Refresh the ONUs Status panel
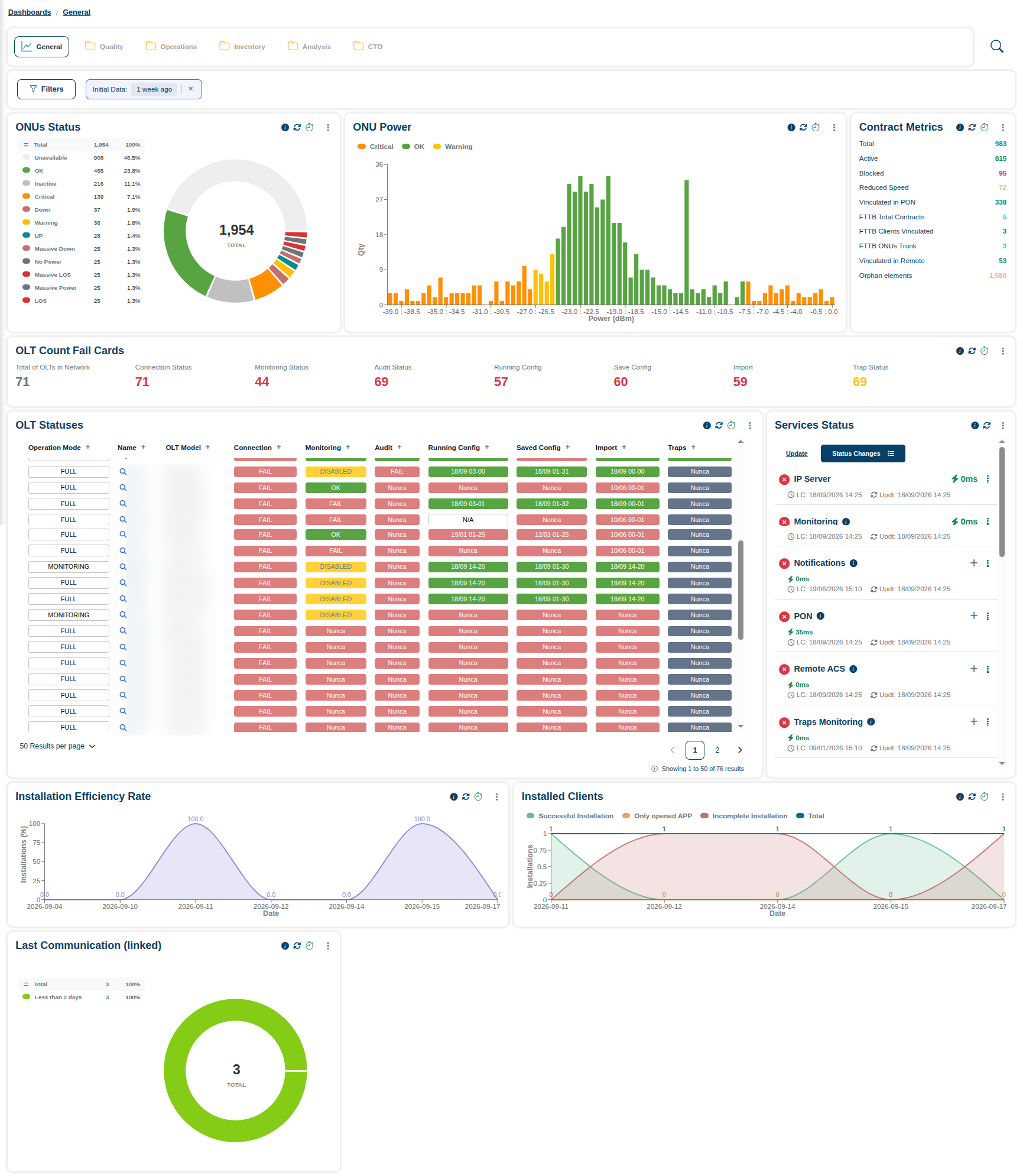 (x=297, y=127)
